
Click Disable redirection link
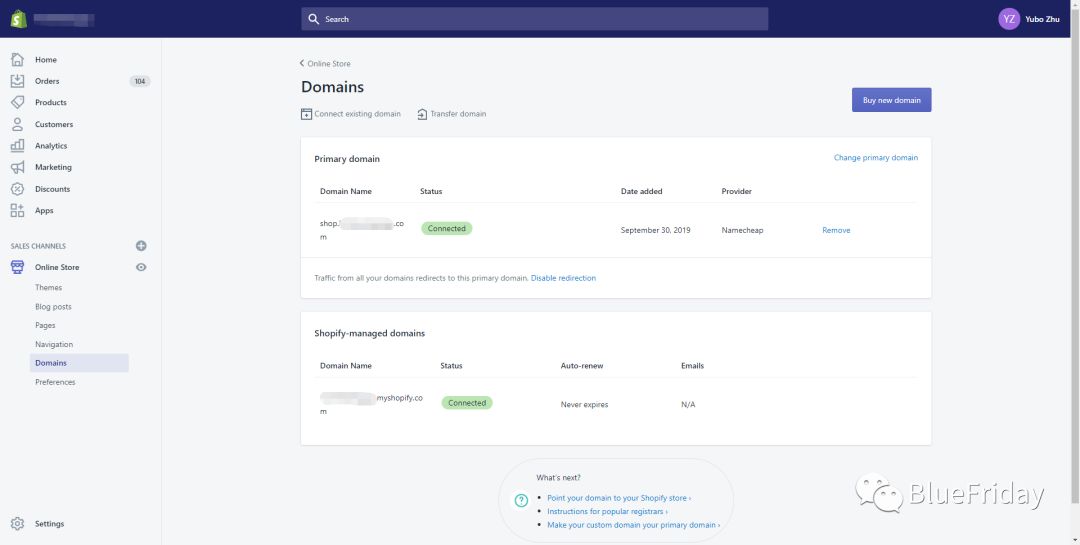[563, 278]
